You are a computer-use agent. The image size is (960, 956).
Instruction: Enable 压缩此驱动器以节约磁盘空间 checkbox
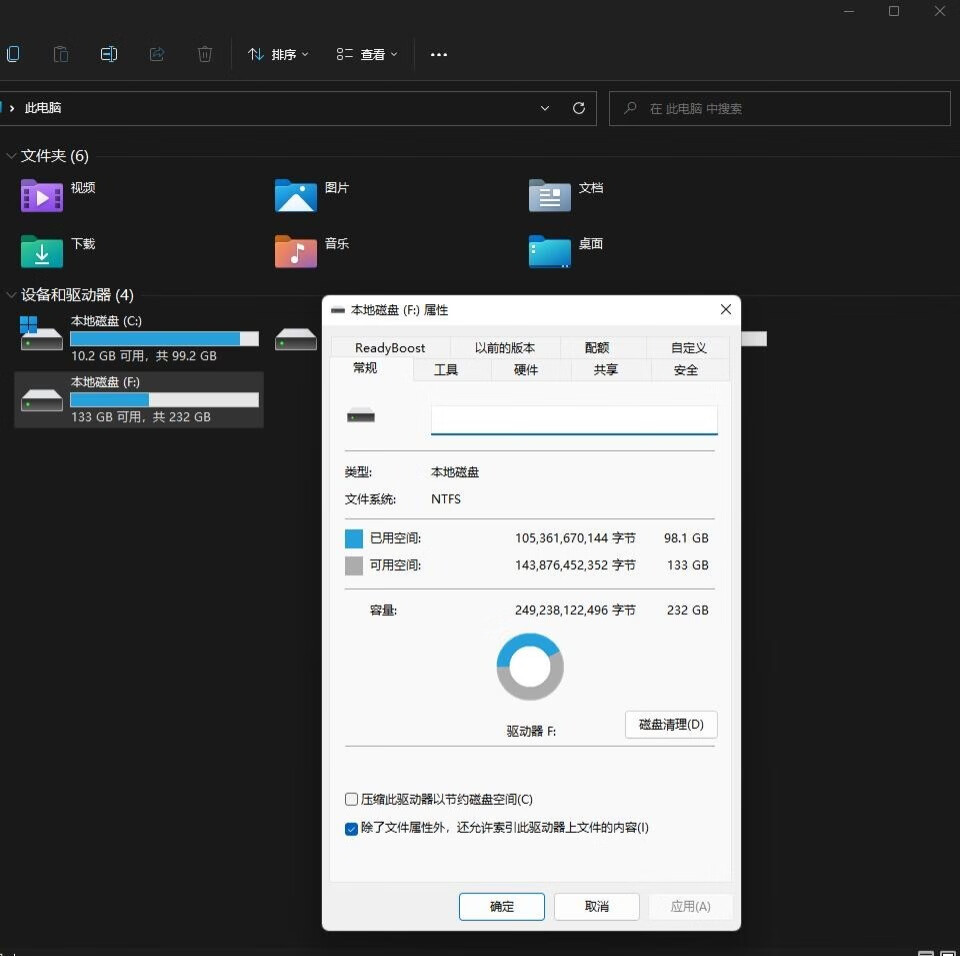351,799
